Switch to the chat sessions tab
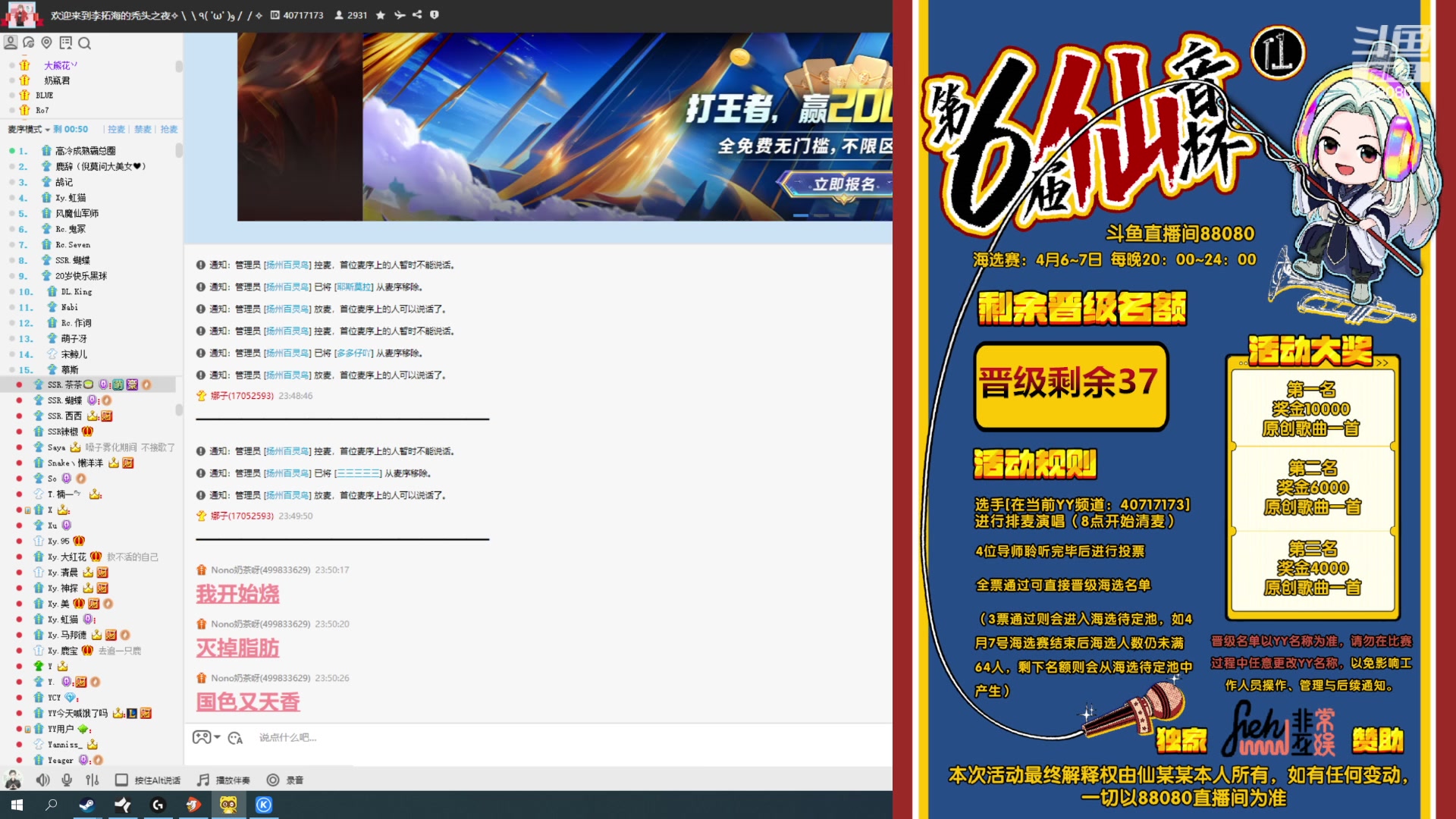 click(x=29, y=43)
